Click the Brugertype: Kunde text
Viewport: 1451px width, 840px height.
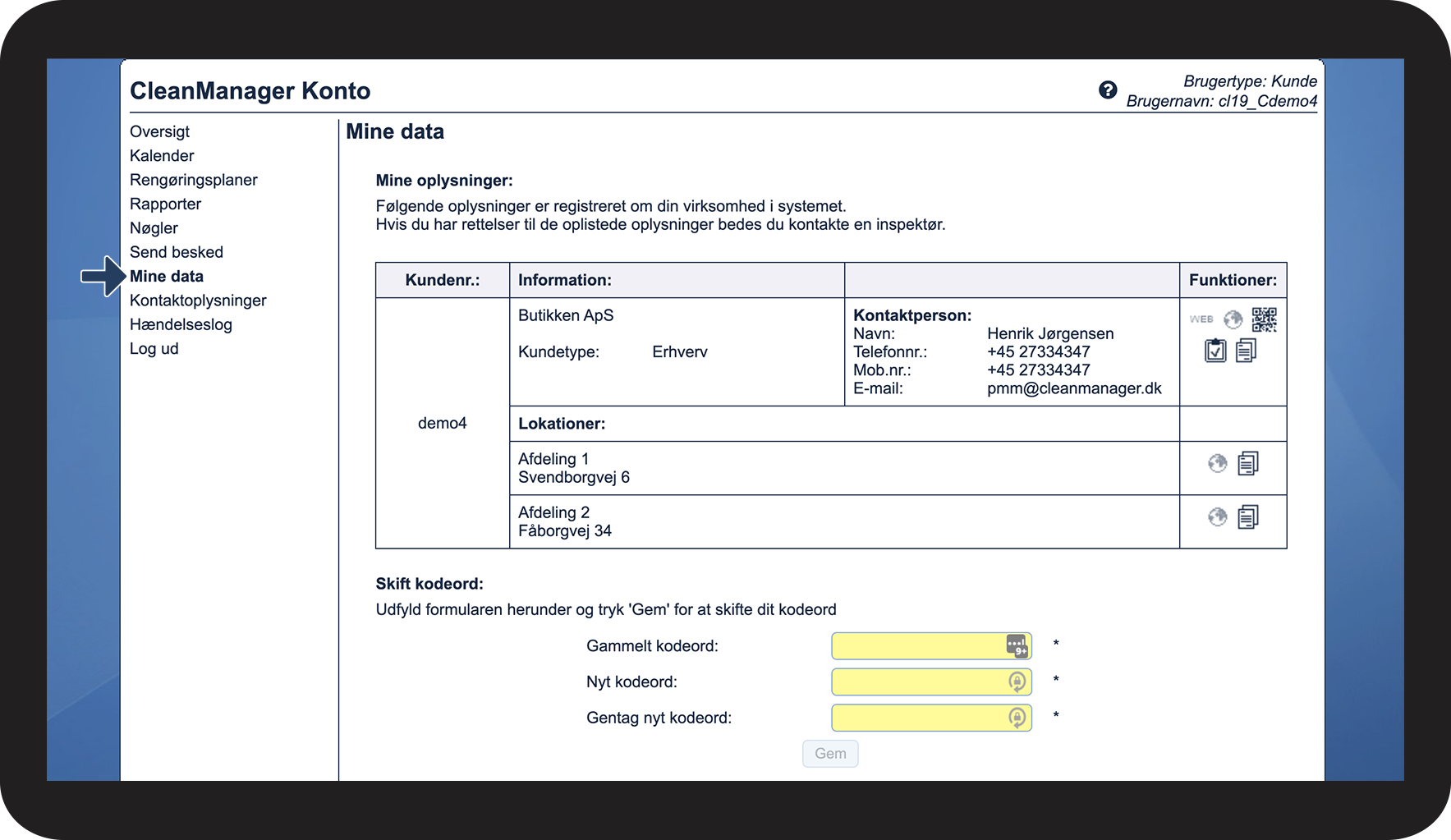(x=1250, y=81)
